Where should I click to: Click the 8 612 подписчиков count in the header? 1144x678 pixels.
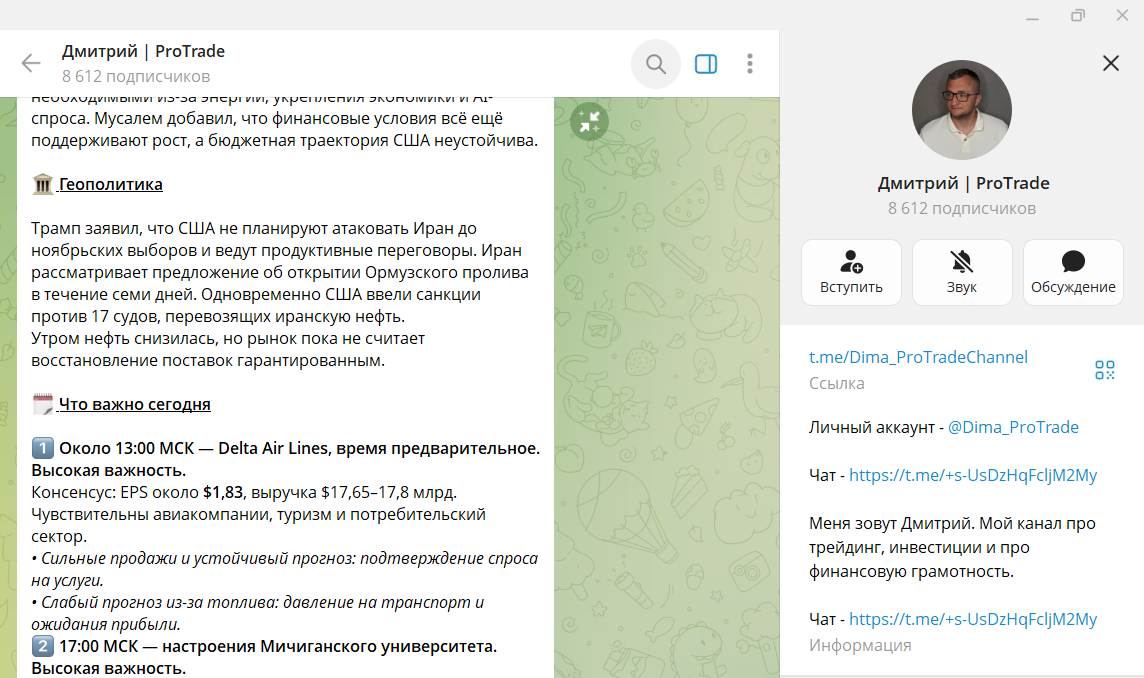(136, 77)
